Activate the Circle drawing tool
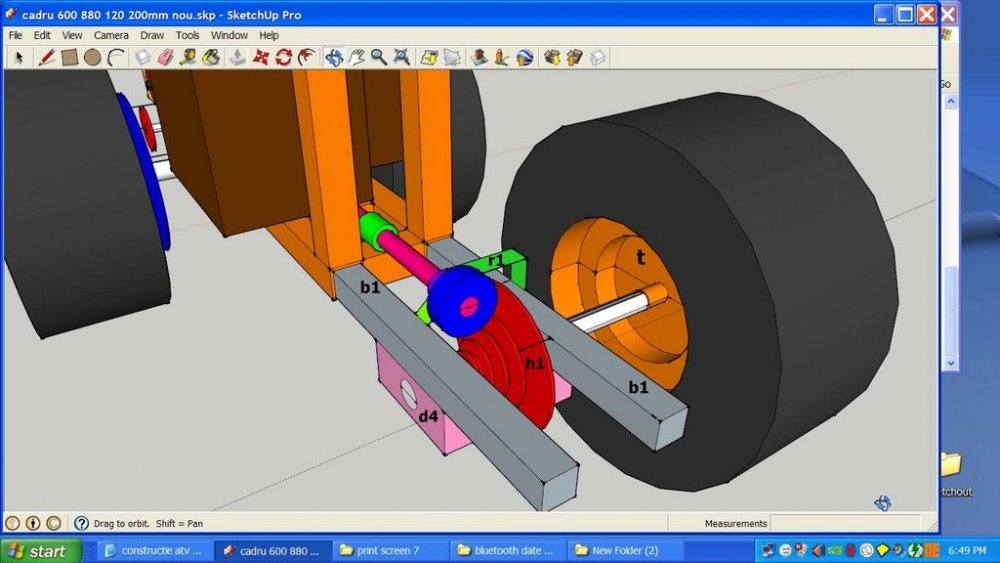 click(x=92, y=58)
